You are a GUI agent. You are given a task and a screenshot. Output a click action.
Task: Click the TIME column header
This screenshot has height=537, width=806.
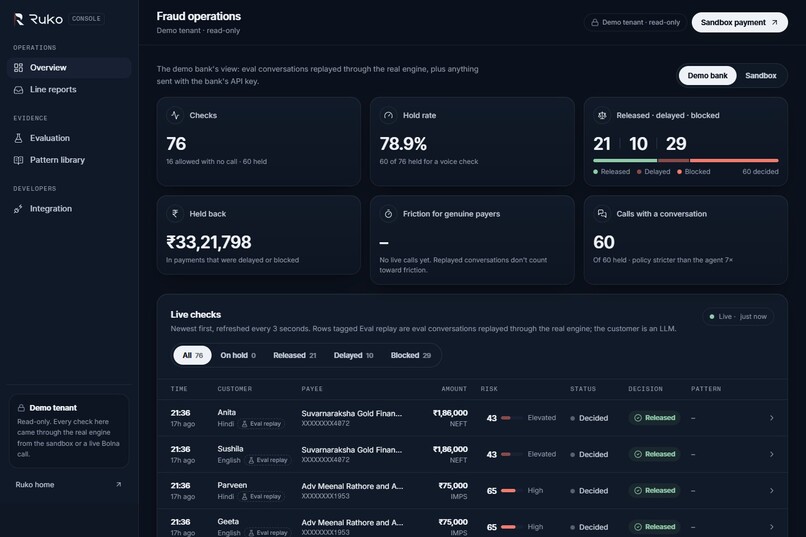point(179,389)
